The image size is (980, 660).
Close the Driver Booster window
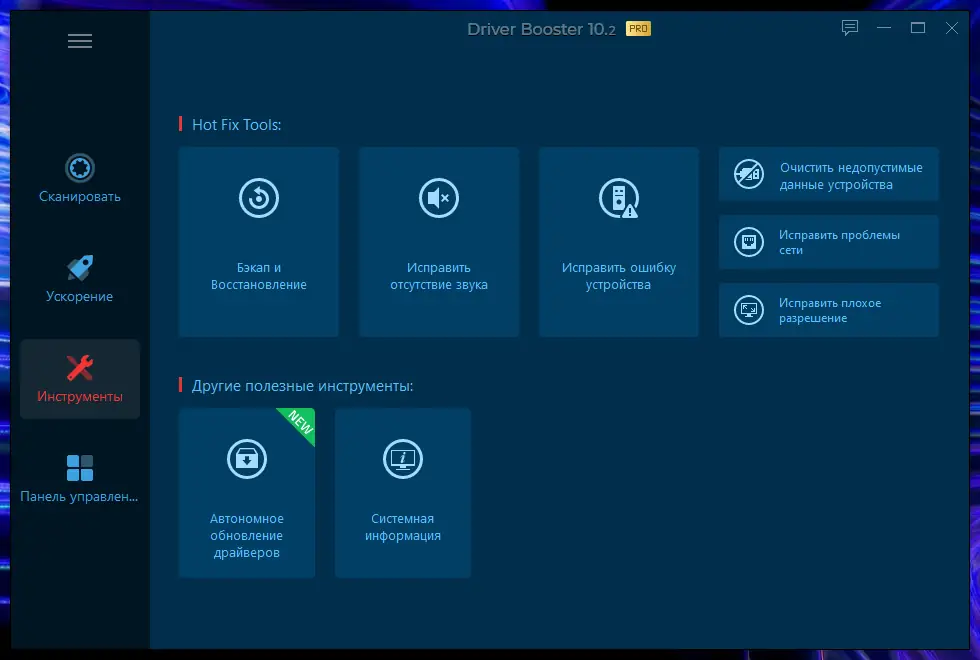pyautogui.click(x=951, y=28)
